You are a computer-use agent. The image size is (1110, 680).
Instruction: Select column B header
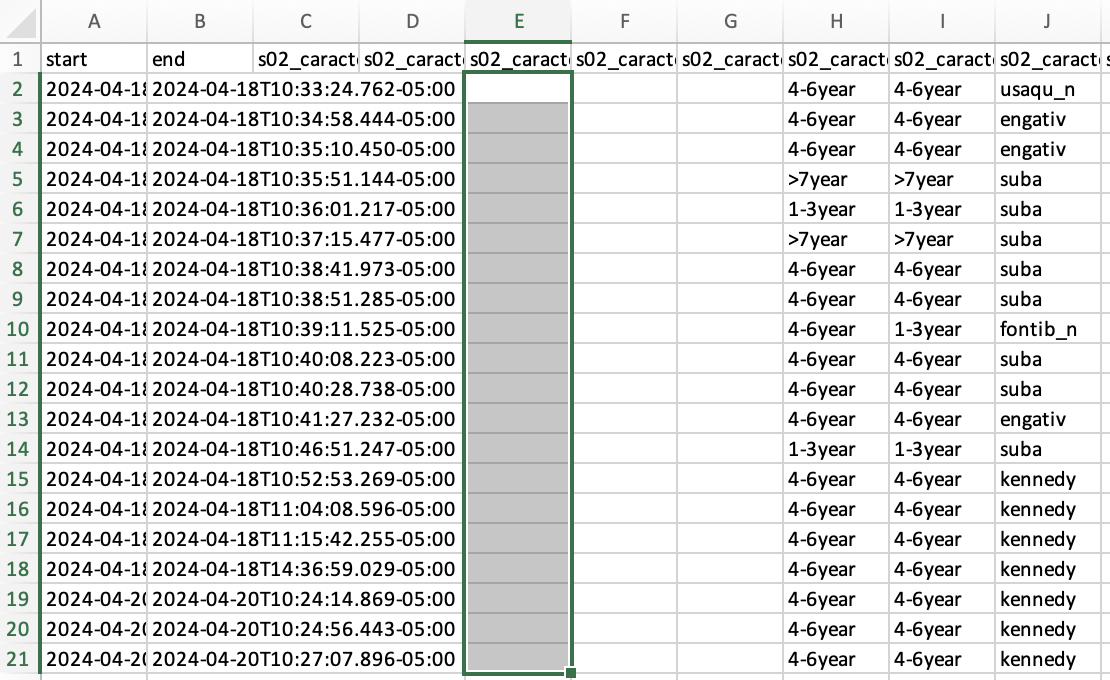click(200, 20)
